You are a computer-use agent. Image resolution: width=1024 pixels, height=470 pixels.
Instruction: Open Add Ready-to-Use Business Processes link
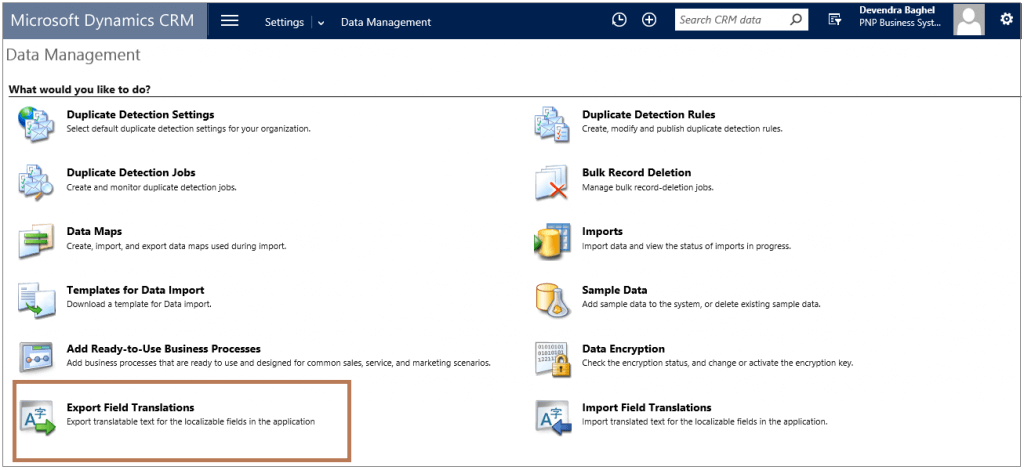[x=163, y=349]
